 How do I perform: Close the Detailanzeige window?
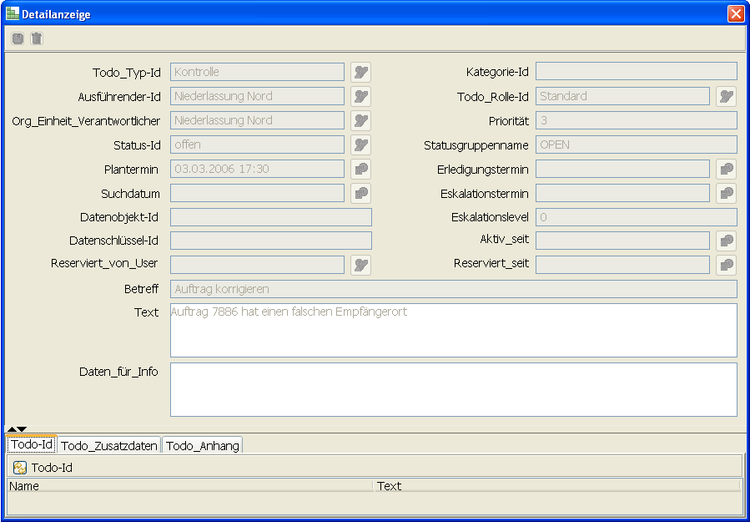pos(735,13)
